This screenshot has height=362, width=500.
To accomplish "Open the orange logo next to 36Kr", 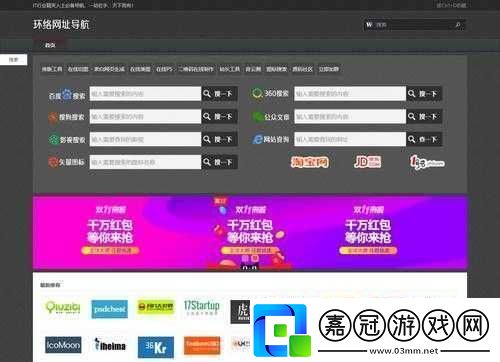I will 202,345.
